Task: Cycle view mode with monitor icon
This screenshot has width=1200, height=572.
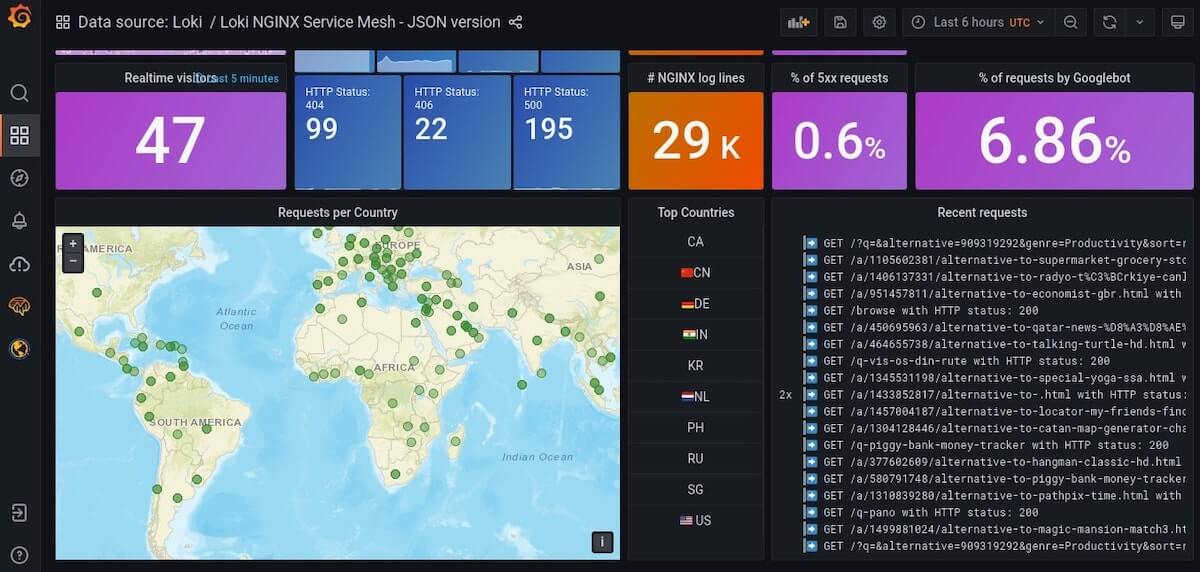Action: pos(1179,22)
